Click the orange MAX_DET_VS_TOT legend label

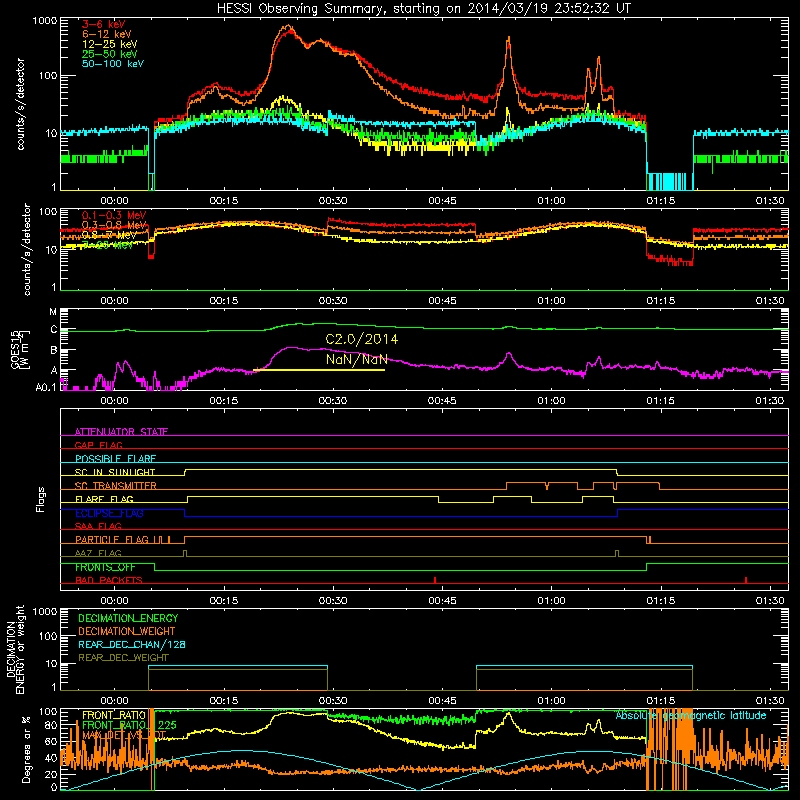(124, 735)
